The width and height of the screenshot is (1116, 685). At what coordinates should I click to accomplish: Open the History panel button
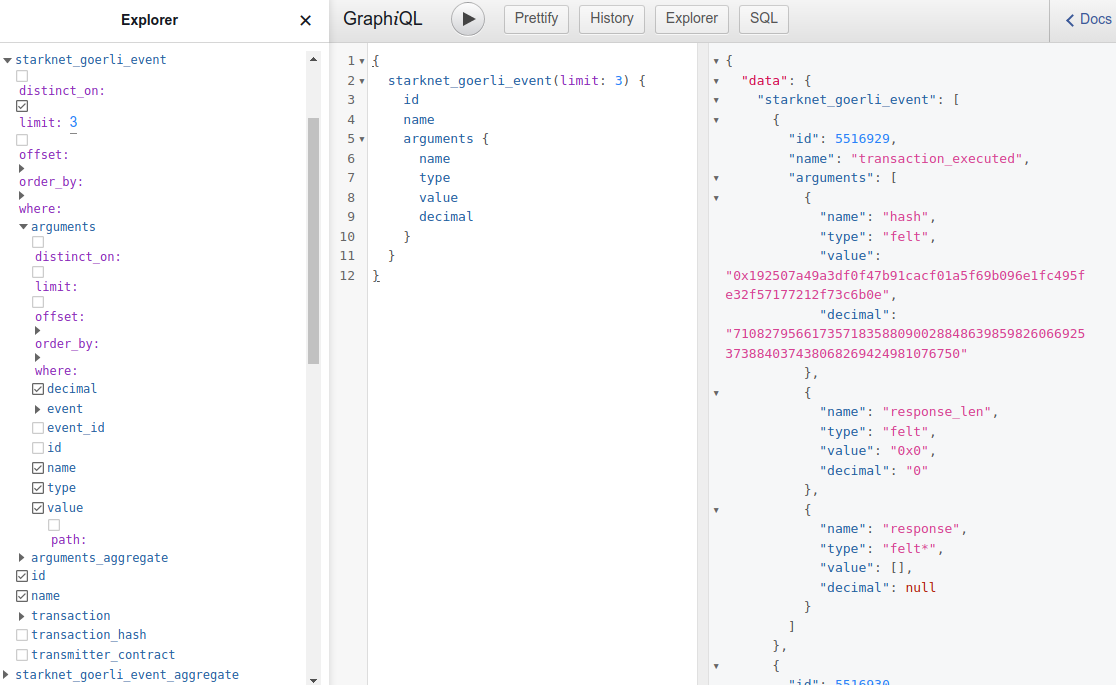611,19
